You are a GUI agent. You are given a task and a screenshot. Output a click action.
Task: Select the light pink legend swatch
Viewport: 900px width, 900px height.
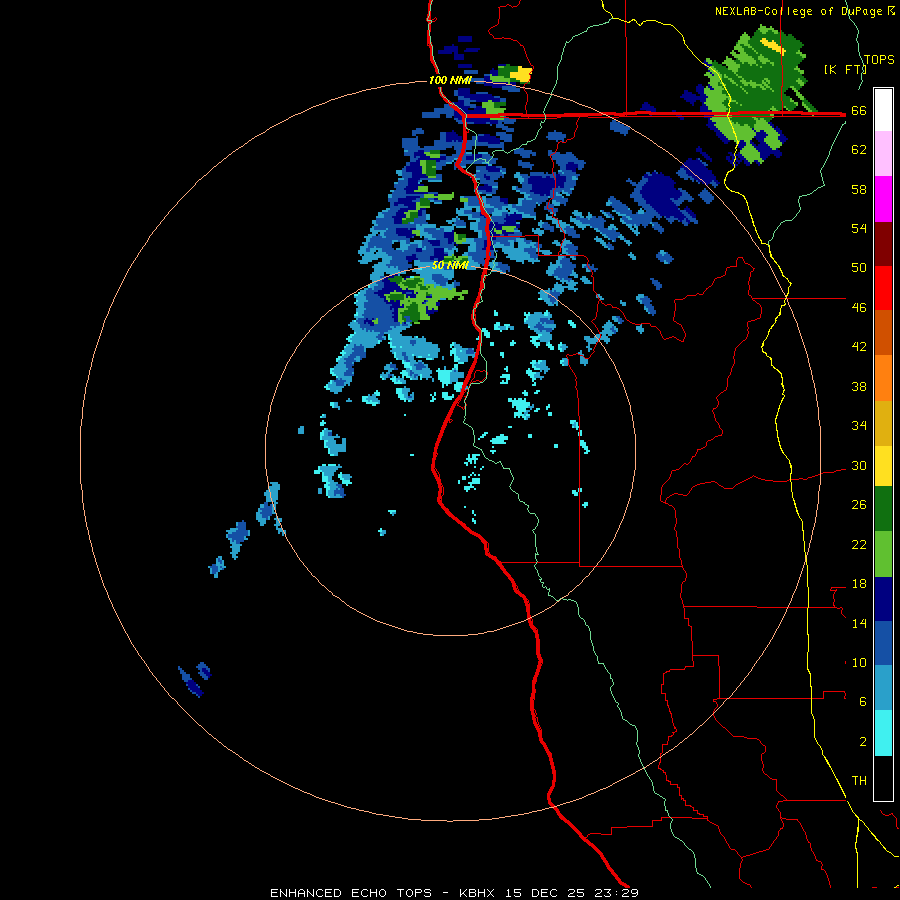click(x=883, y=153)
